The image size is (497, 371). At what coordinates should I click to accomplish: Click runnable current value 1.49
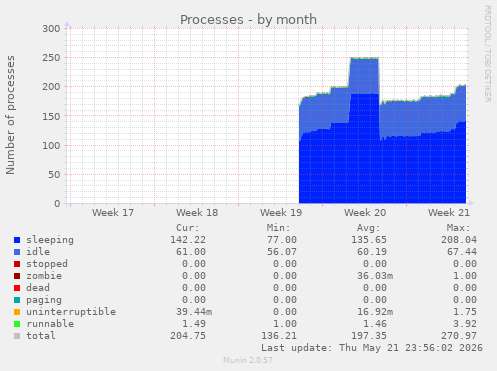pyautogui.click(x=194, y=324)
